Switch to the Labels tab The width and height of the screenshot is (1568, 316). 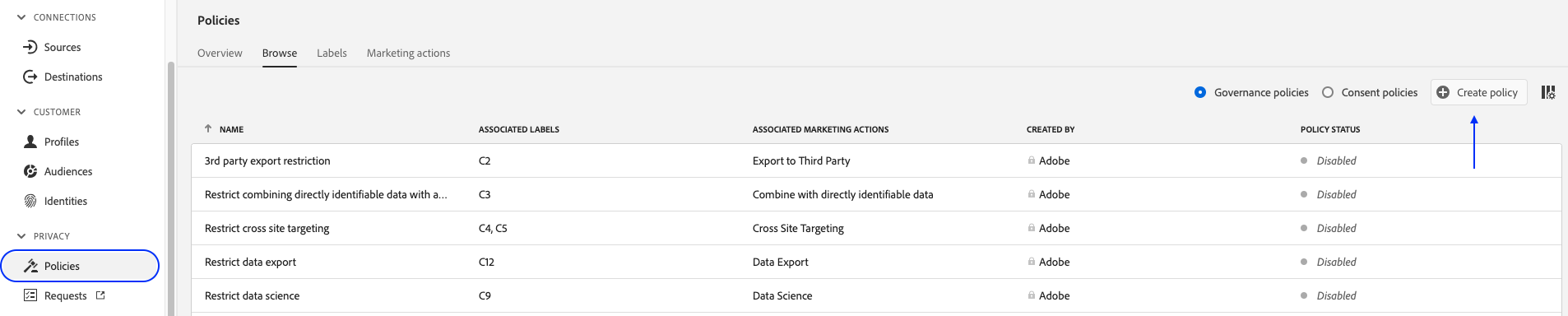coord(332,53)
